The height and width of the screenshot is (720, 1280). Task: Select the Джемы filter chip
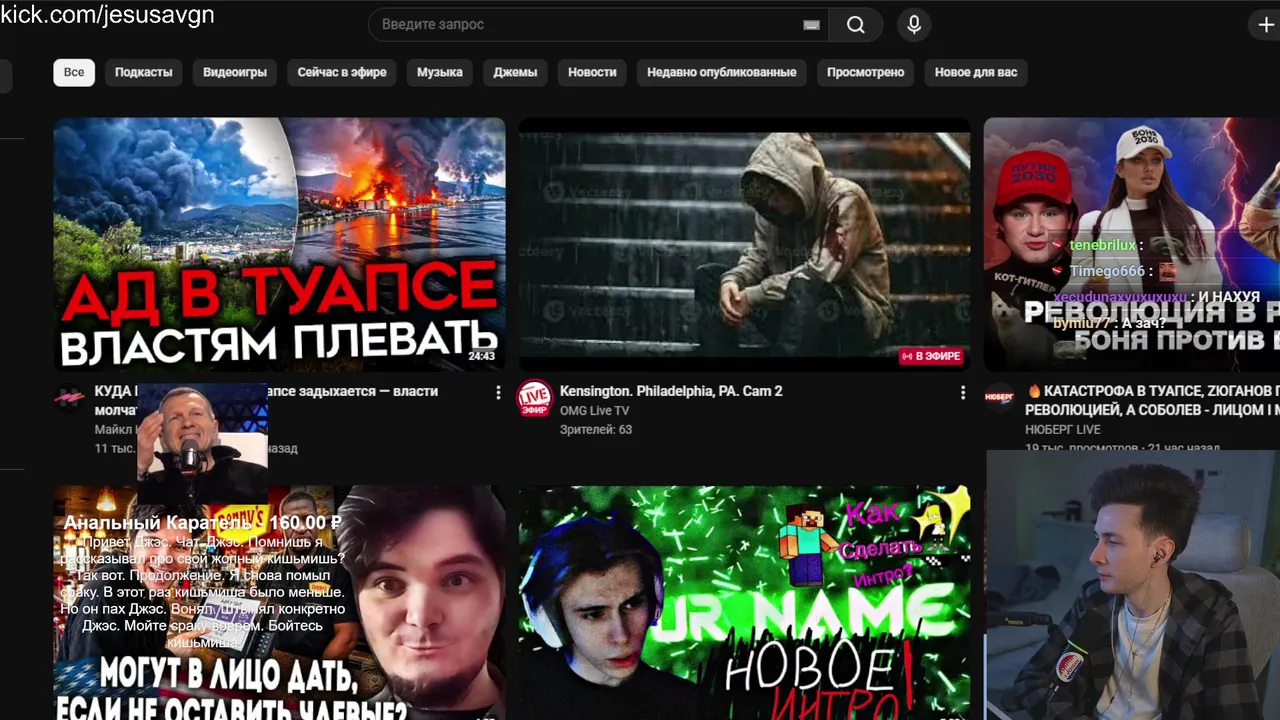point(515,72)
